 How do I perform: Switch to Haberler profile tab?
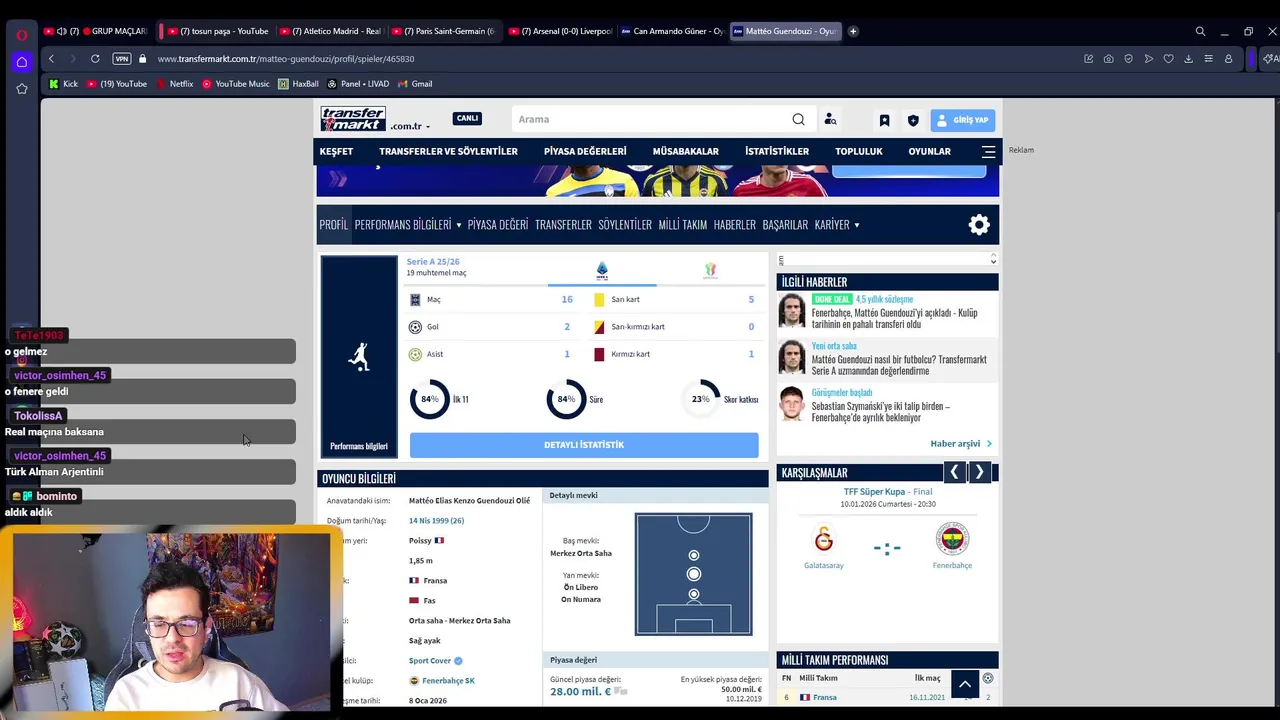pos(735,225)
